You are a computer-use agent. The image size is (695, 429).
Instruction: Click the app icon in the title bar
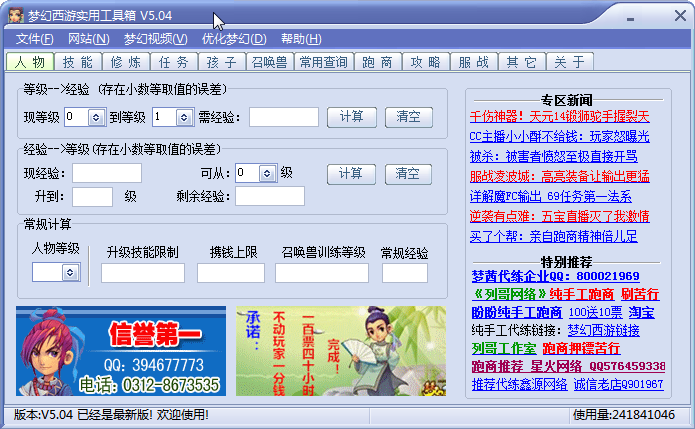tap(16, 16)
